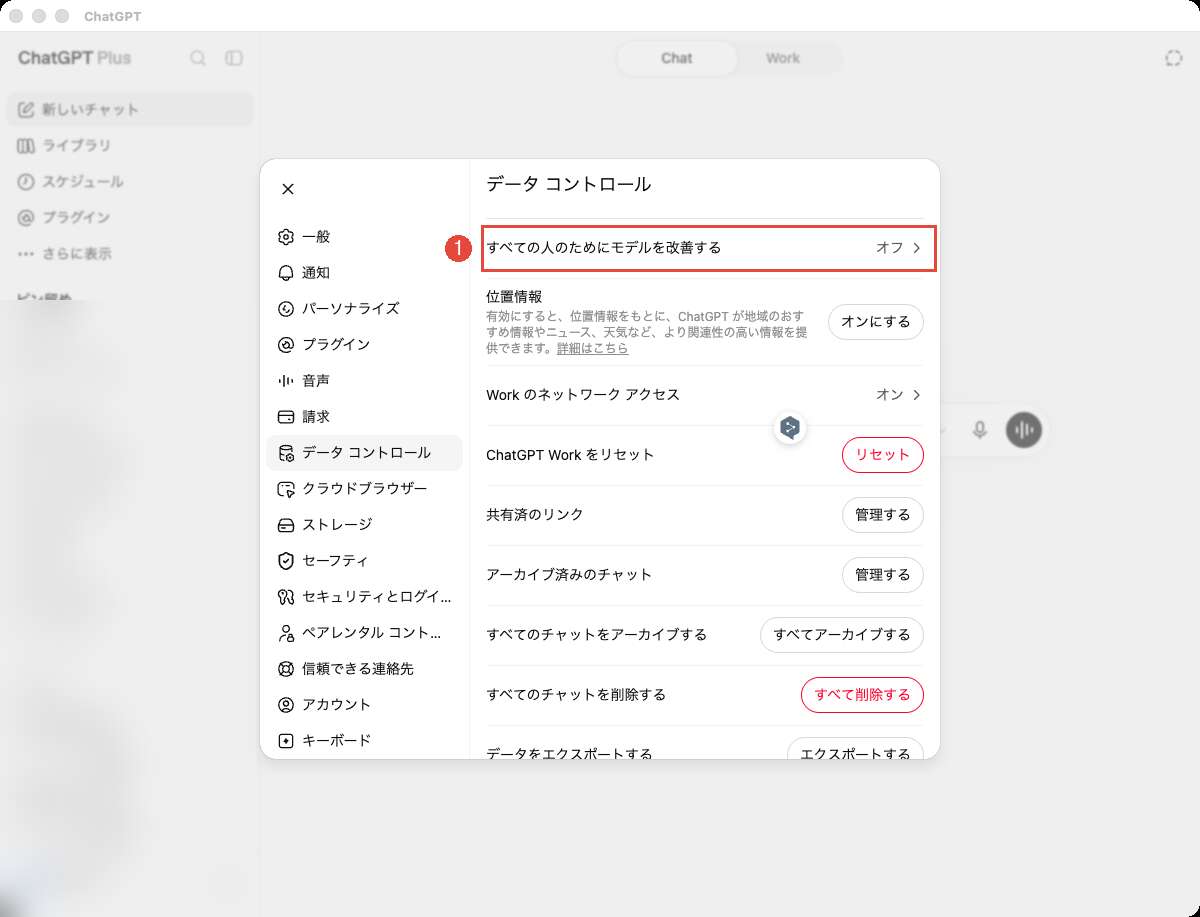This screenshot has width=1200, height=917.
Task: Click the データ コントロール heading
Action: [x=568, y=184]
